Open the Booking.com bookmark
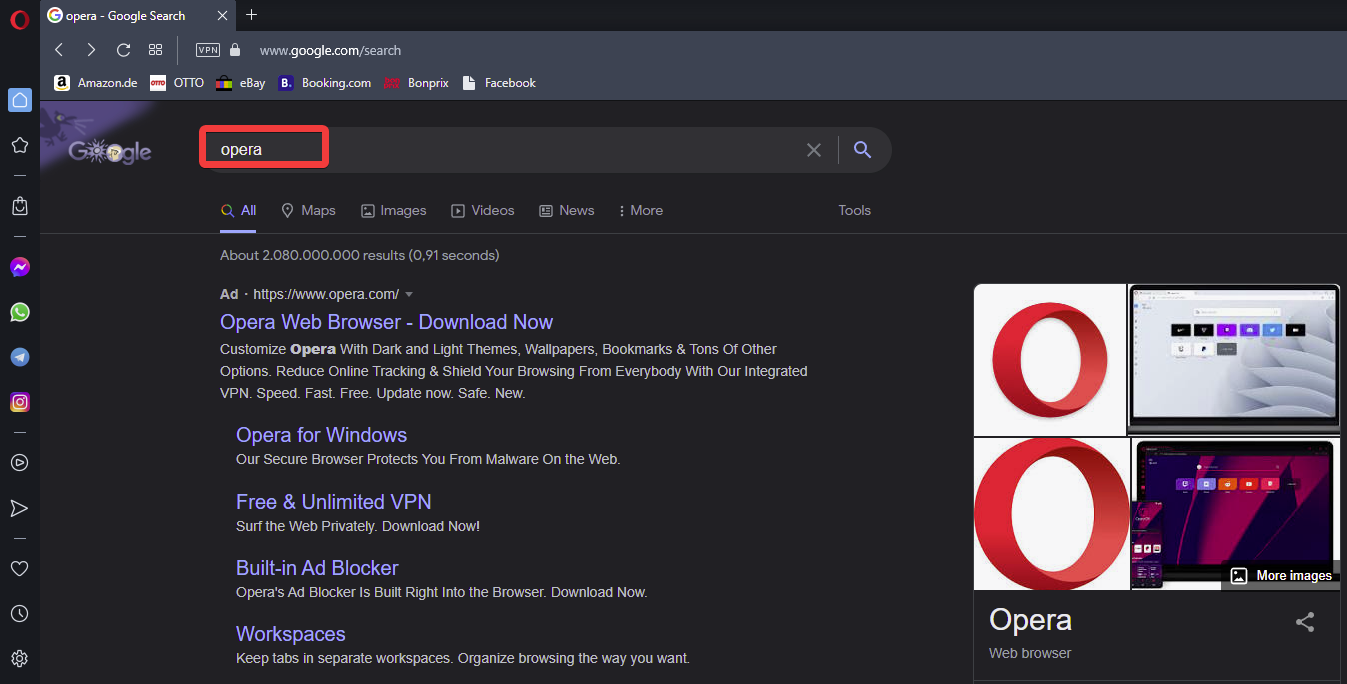The width and height of the screenshot is (1347, 684). pyautogui.click(x=325, y=83)
